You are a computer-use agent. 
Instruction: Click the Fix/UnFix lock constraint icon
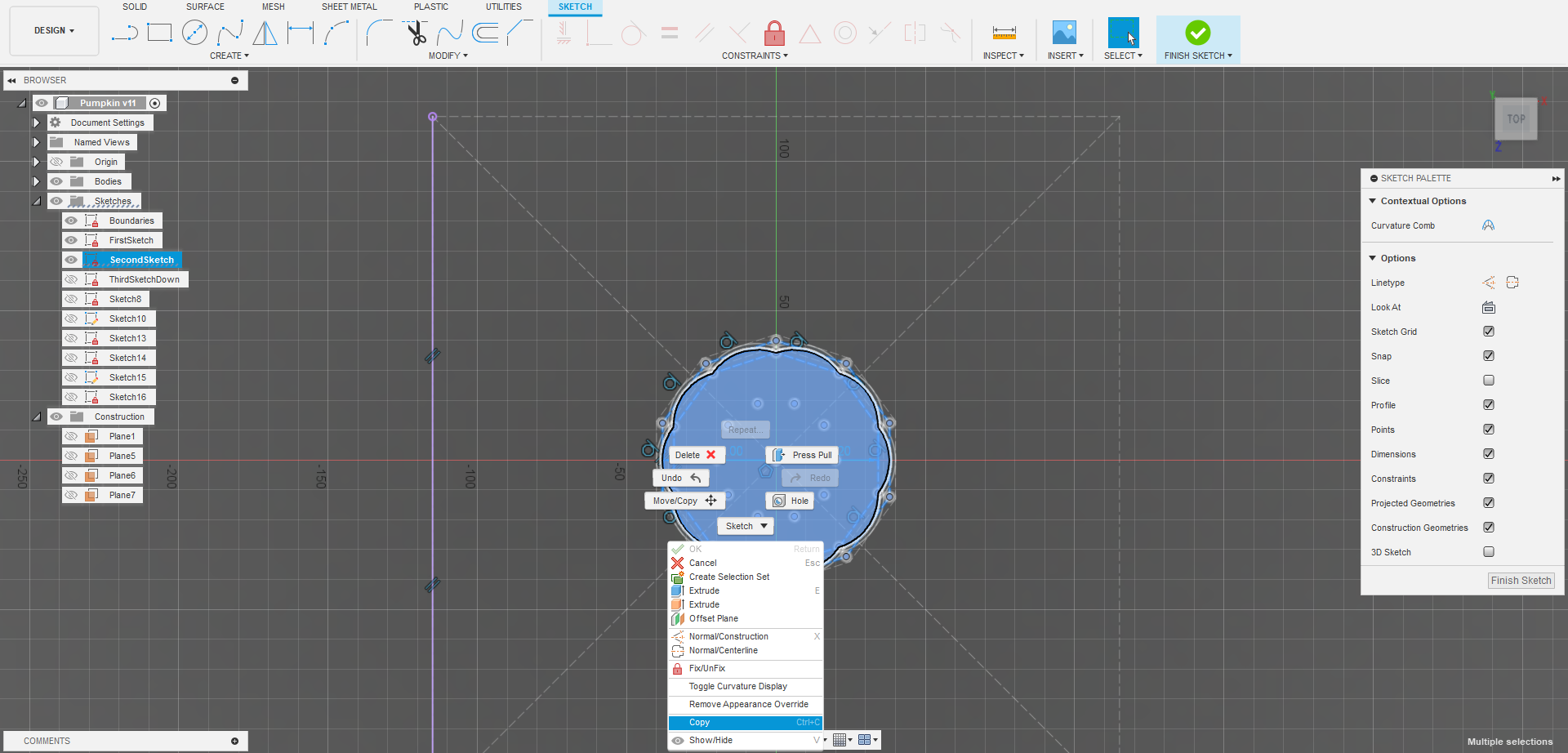774,33
